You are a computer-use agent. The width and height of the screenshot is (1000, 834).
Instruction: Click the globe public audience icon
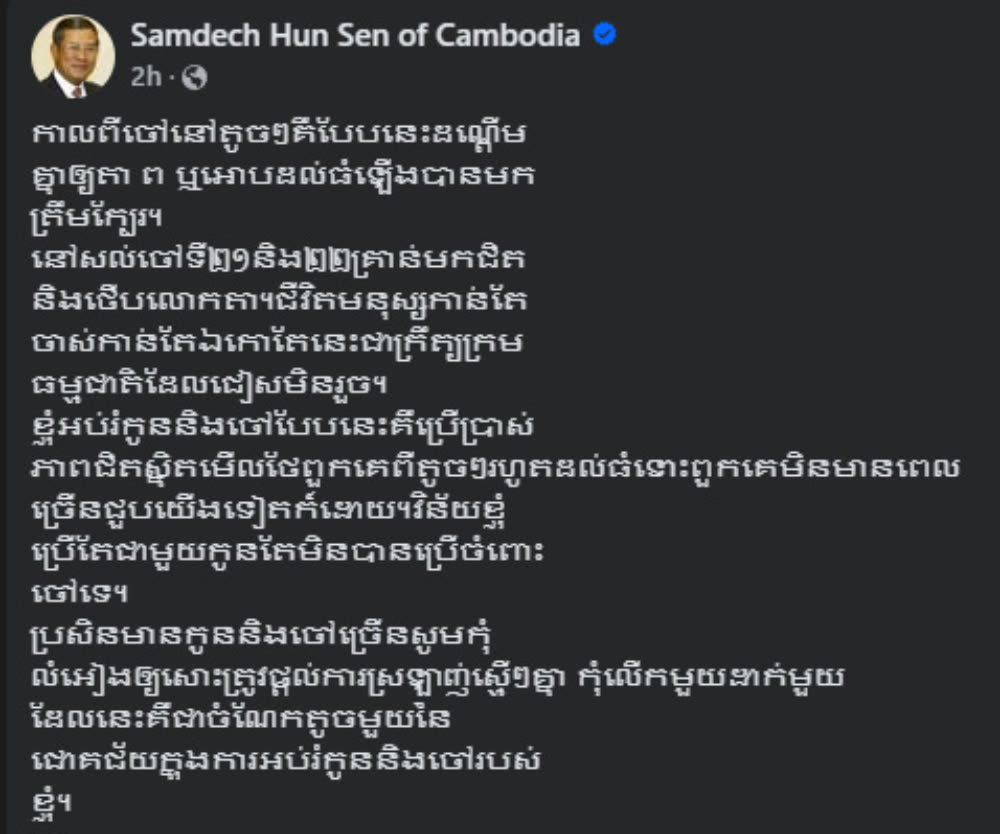pos(195,78)
